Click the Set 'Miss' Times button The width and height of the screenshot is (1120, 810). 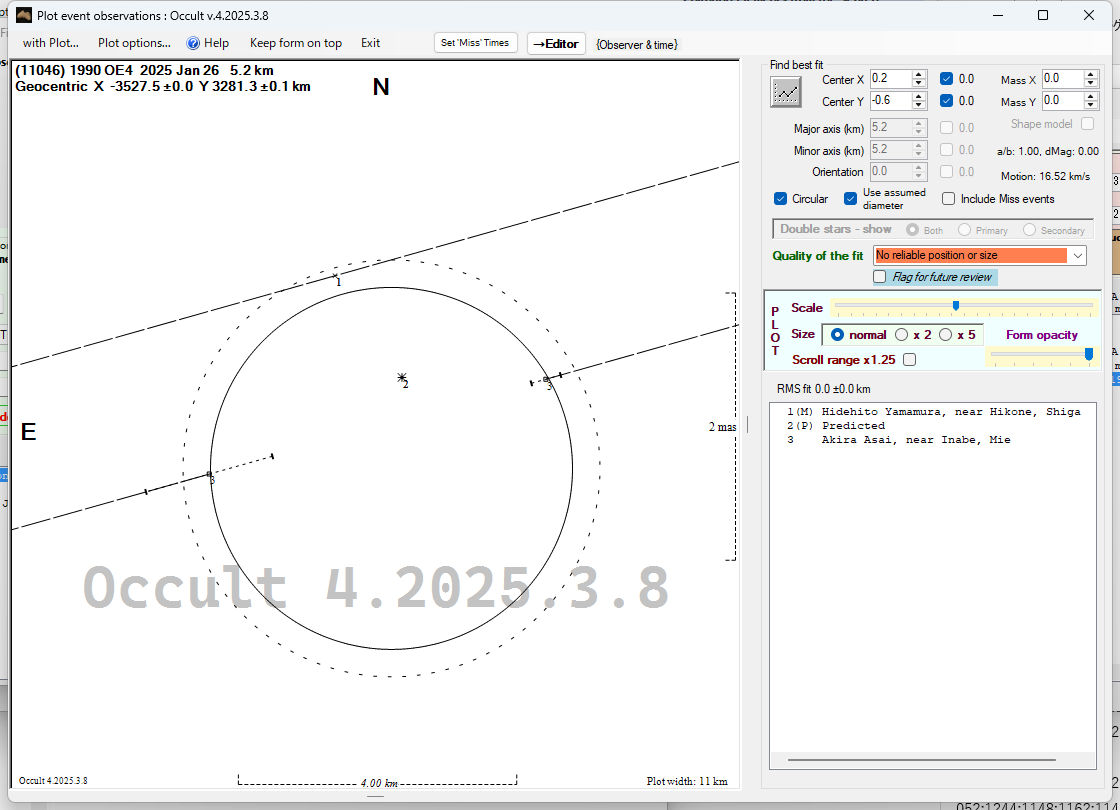pyautogui.click(x=476, y=43)
